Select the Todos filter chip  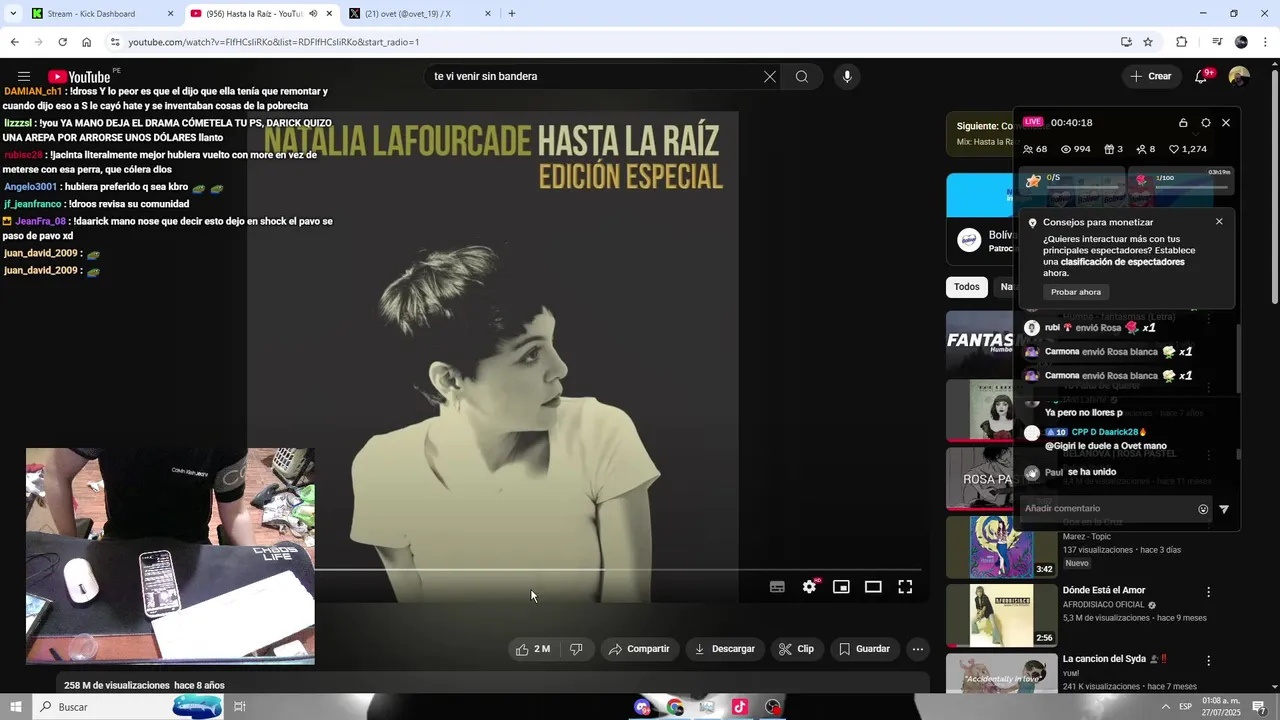coord(967,287)
